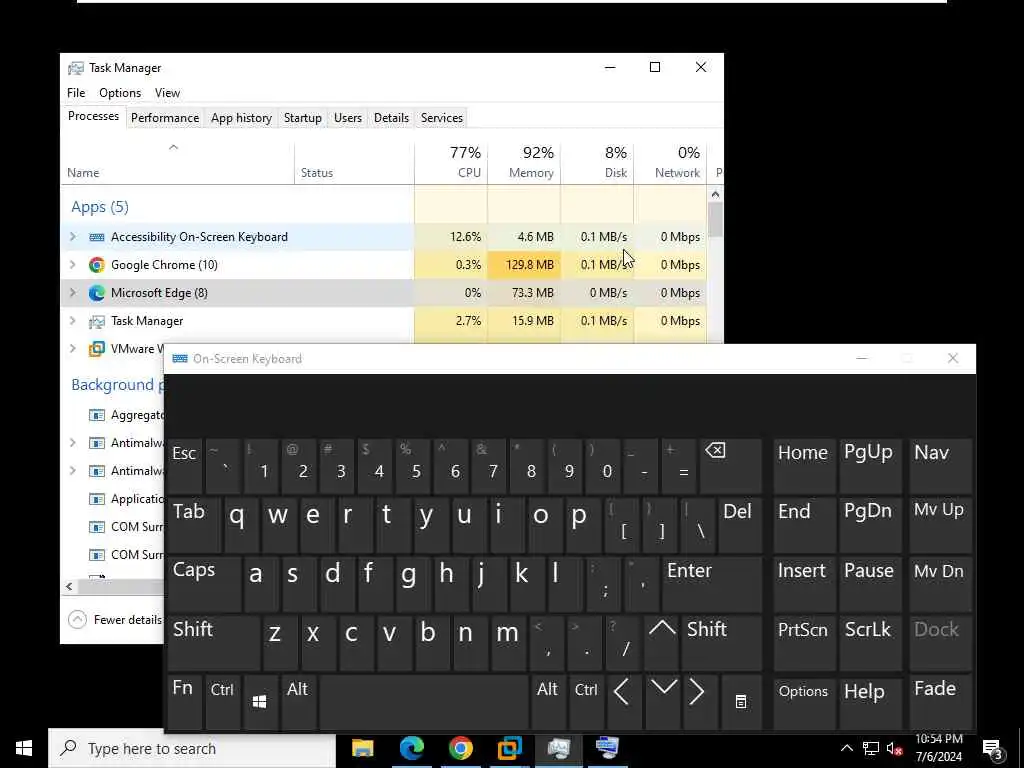Toggle the right Alt key on On-Screen Keyboard
This screenshot has height=768, width=1024.
(x=548, y=701)
